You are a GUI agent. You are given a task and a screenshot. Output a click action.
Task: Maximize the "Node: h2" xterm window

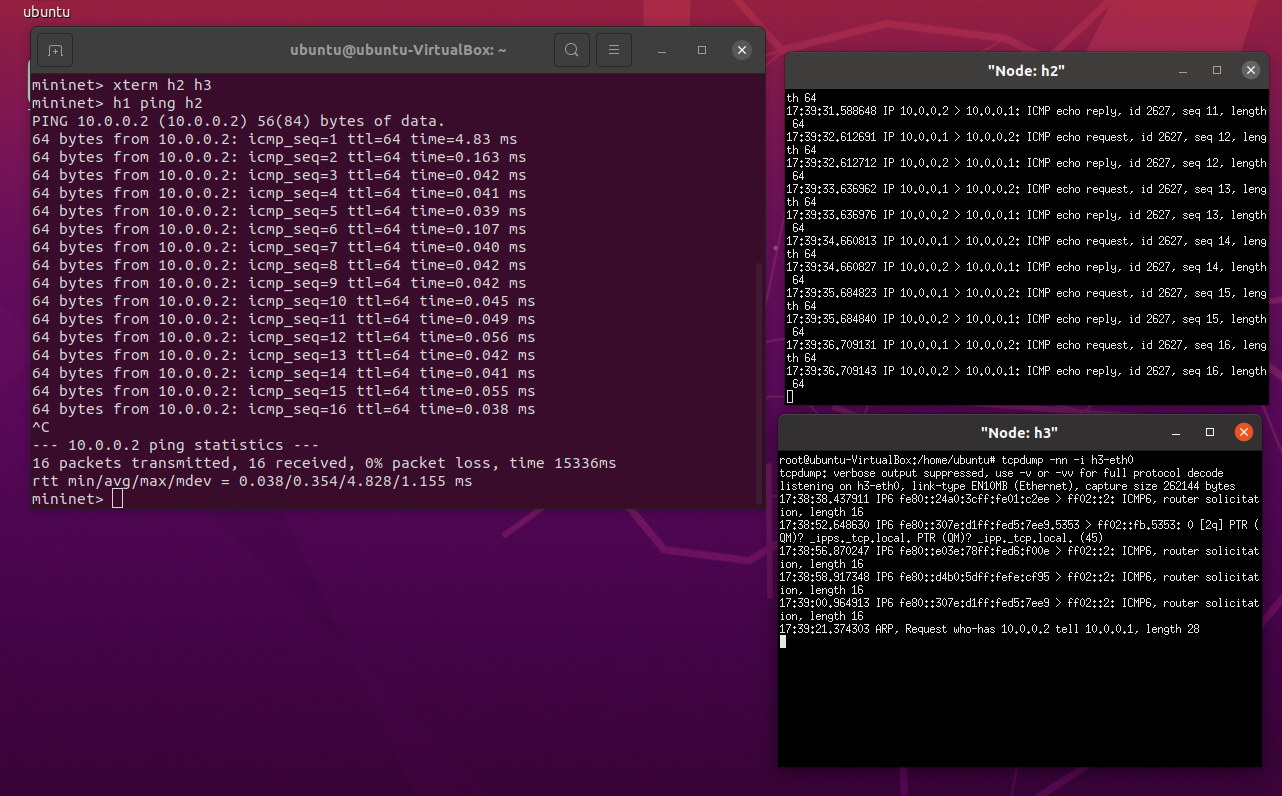pos(1217,71)
